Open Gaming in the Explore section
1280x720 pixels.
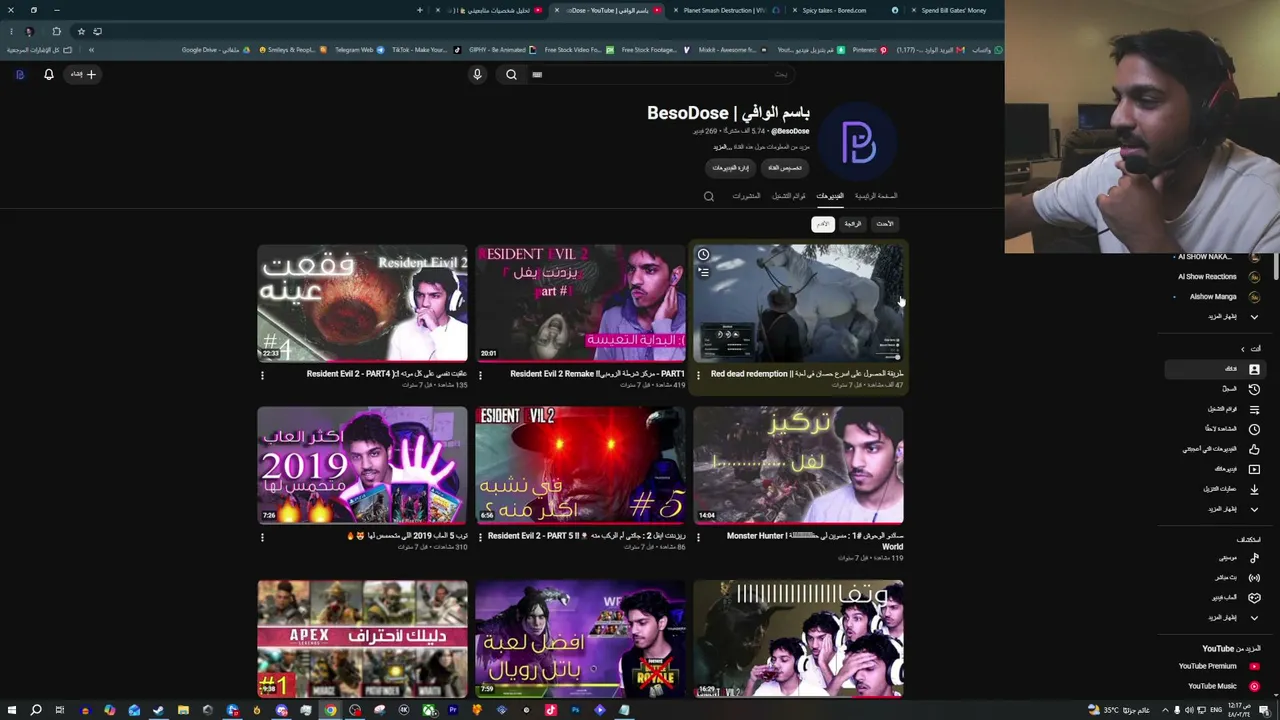(1216, 598)
